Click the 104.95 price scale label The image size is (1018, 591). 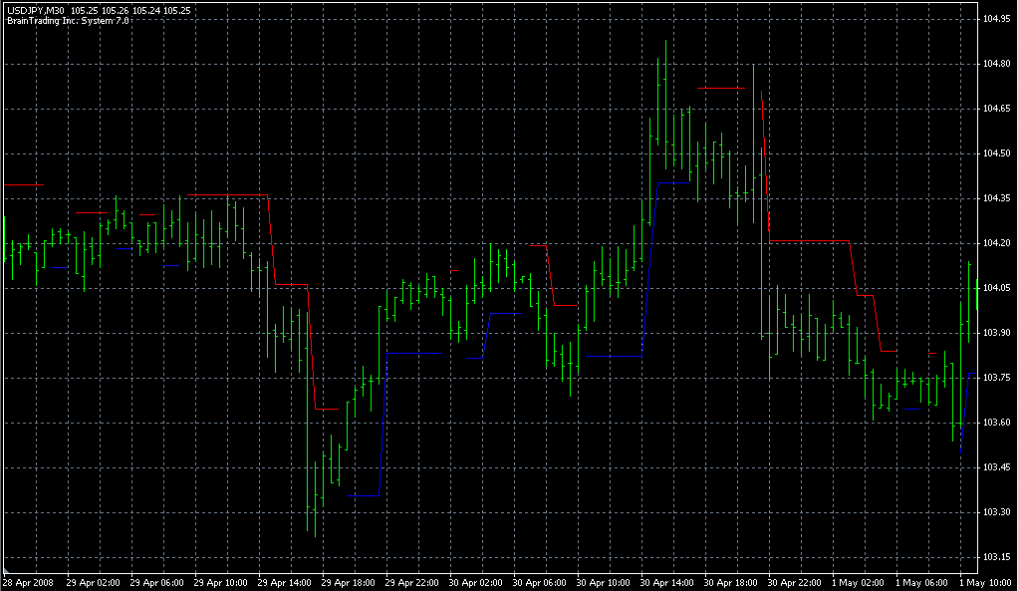(996, 19)
